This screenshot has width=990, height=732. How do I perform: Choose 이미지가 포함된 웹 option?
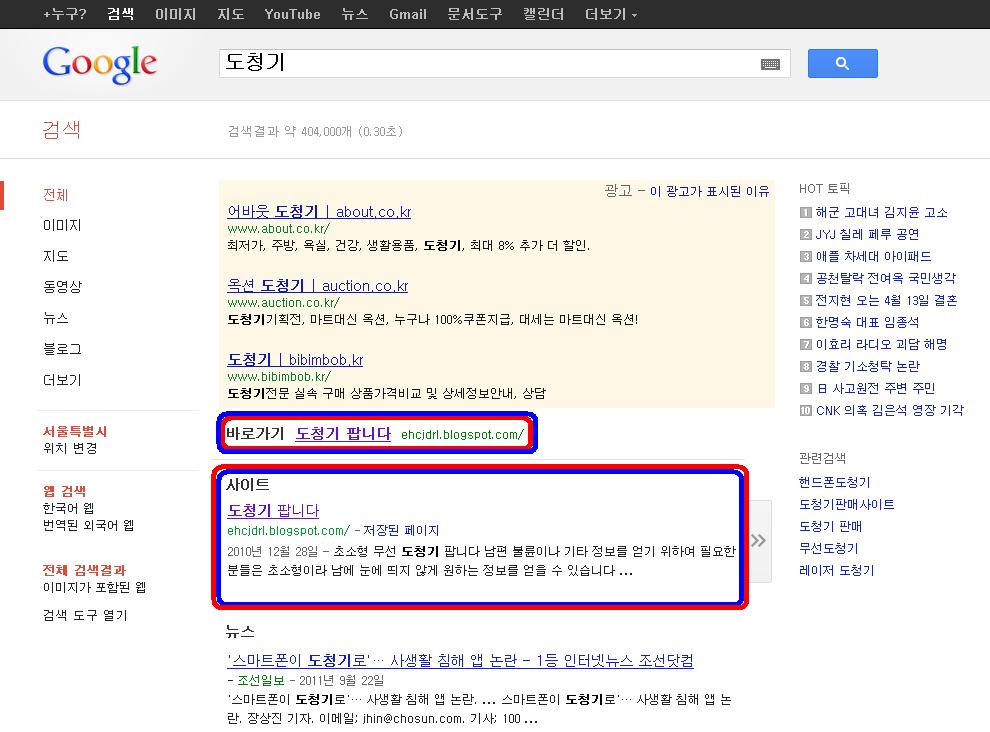pyautogui.click(x=94, y=587)
